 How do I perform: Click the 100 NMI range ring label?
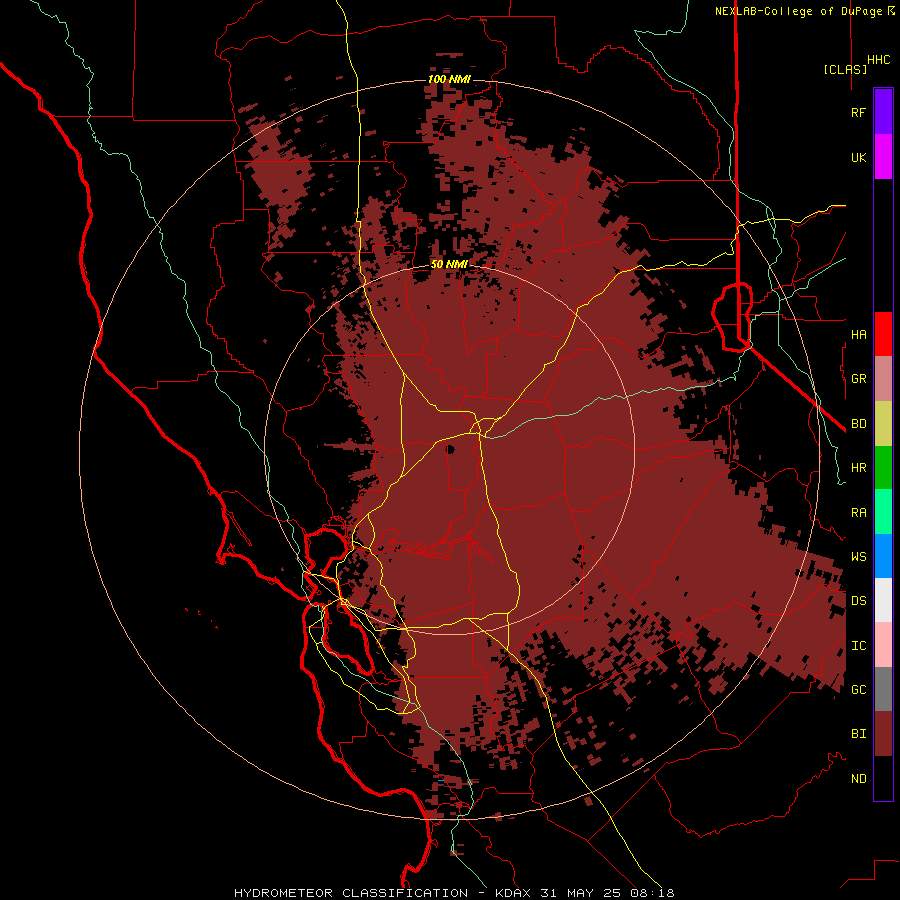449,79
